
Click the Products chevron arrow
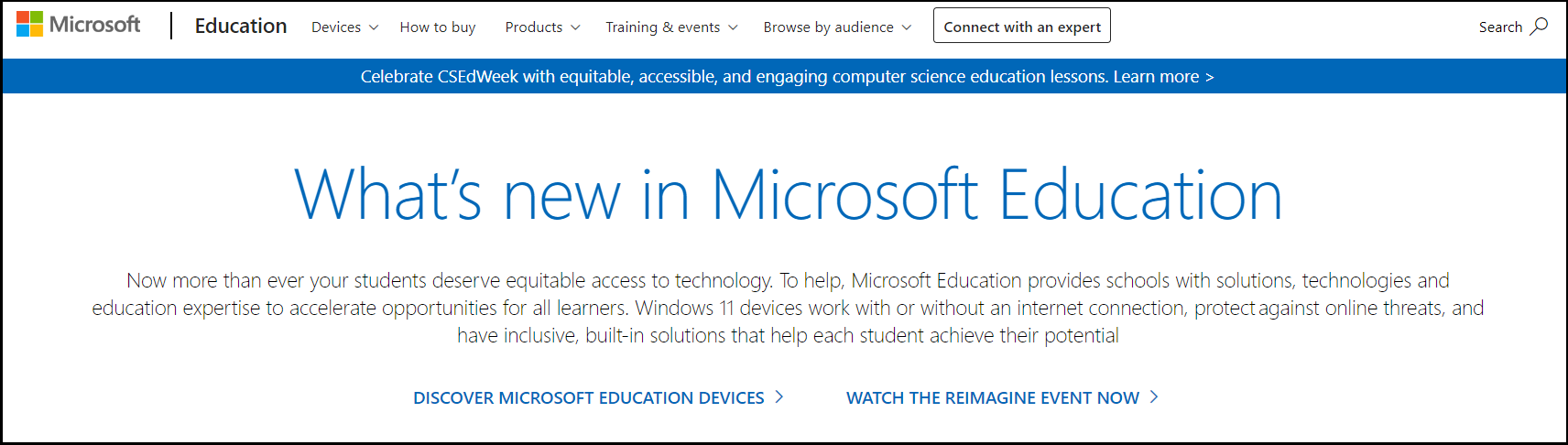[575, 28]
